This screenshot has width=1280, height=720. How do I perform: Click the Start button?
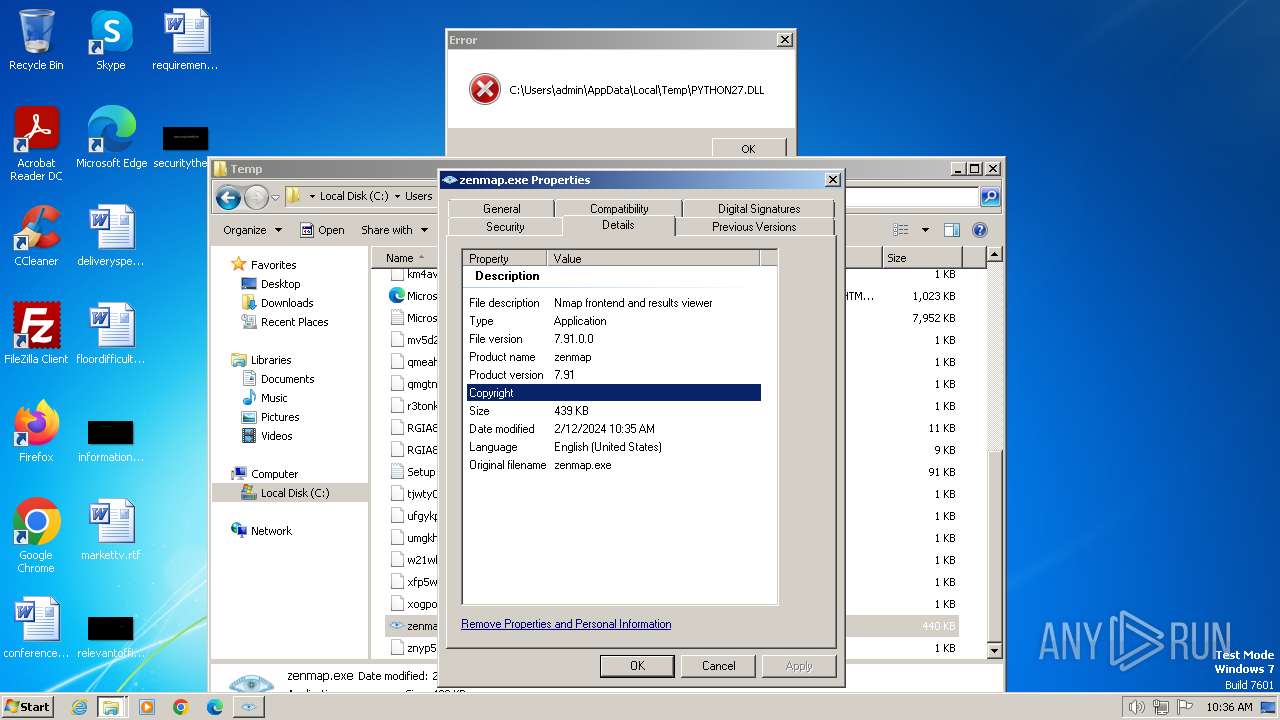28,707
